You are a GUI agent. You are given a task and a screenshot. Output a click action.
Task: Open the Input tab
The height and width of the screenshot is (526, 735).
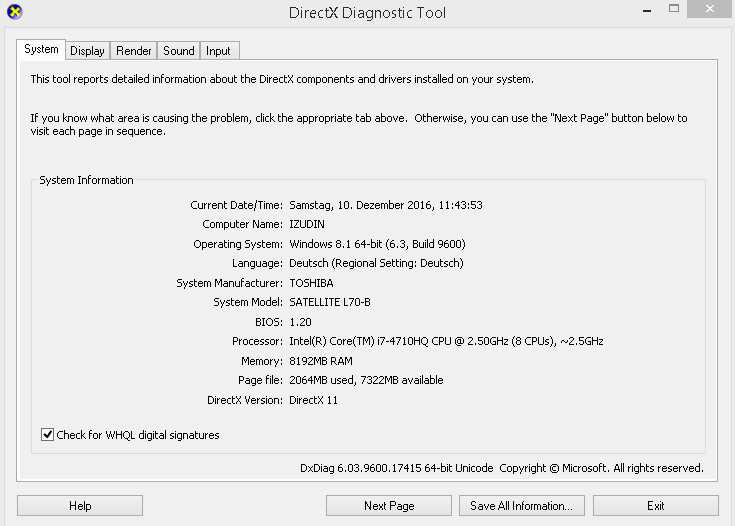218,51
